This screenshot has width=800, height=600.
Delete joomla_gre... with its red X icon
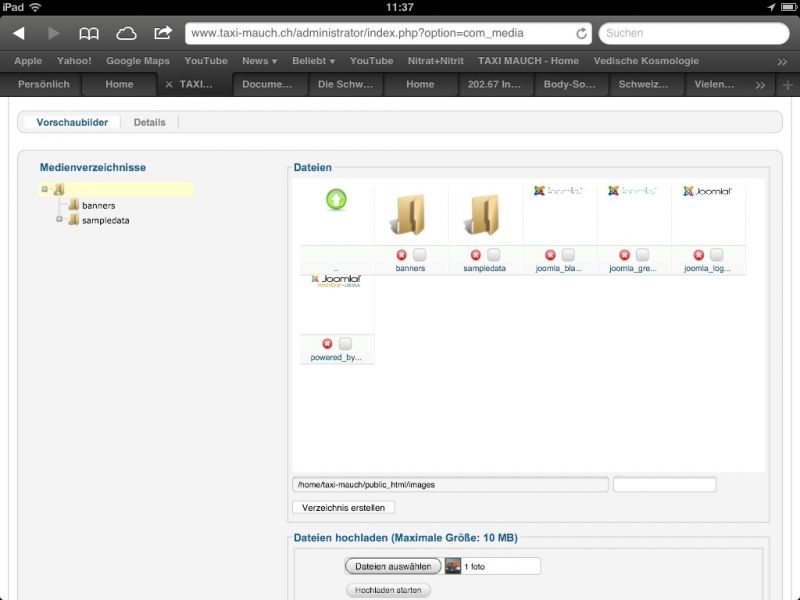tap(624, 255)
